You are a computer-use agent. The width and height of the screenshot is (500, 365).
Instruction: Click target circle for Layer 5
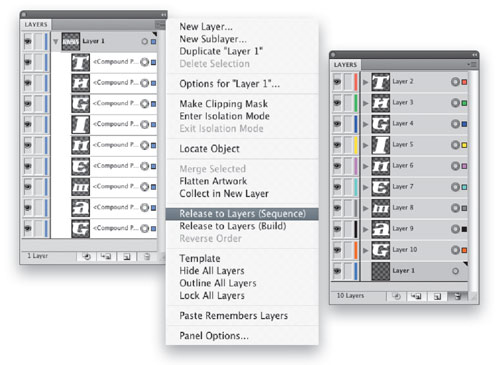pyautogui.click(x=455, y=145)
